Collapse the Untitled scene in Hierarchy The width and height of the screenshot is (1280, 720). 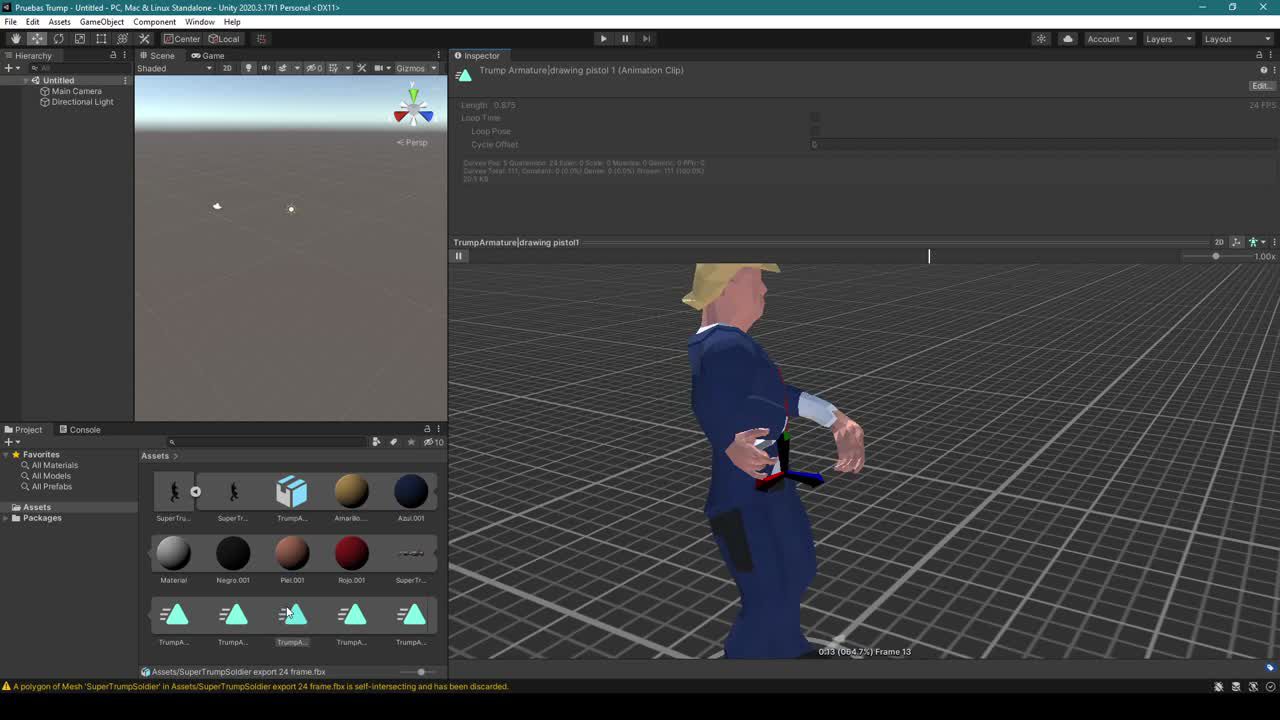tap(26, 80)
